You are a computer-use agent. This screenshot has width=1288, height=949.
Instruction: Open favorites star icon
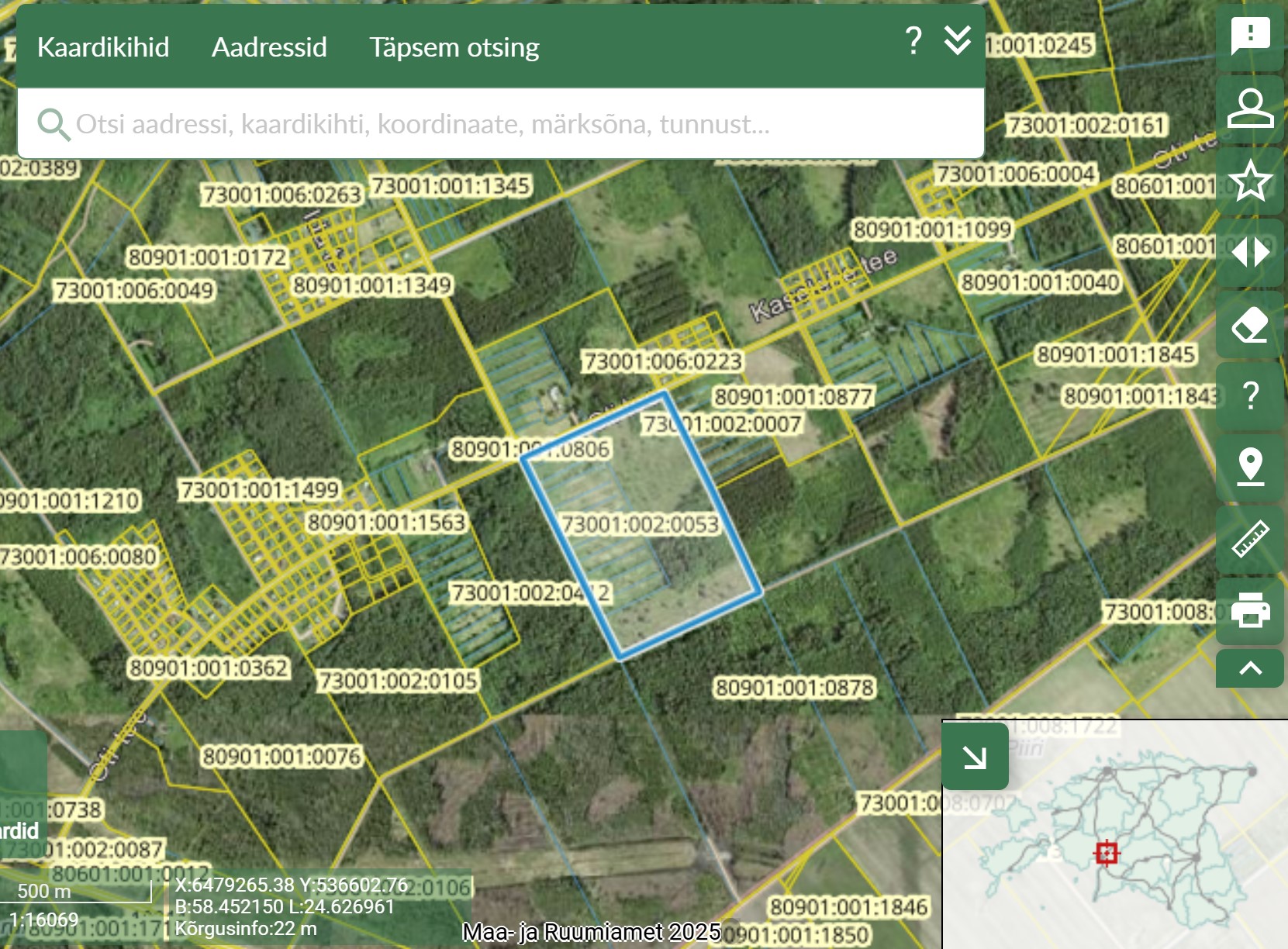tap(1250, 180)
